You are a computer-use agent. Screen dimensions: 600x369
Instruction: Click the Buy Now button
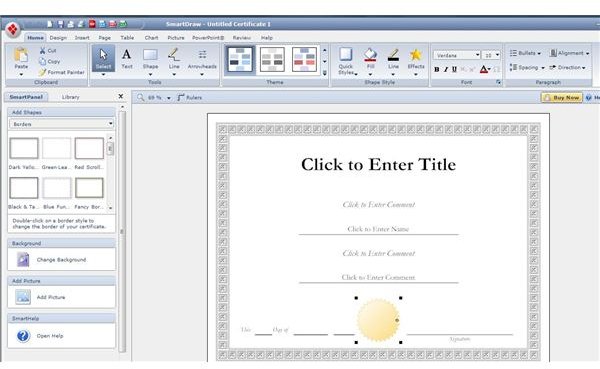click(x=561, y=98)
